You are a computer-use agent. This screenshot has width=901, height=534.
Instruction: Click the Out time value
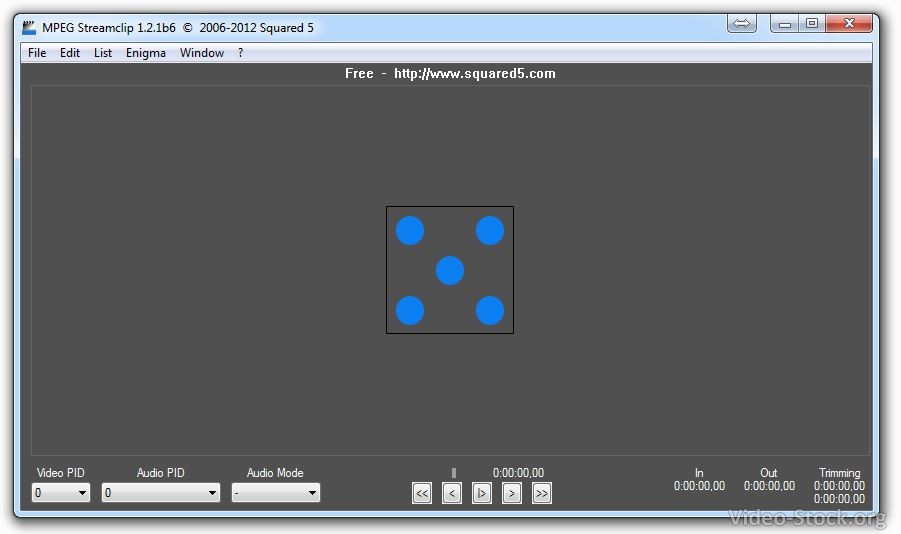[769, 486]
